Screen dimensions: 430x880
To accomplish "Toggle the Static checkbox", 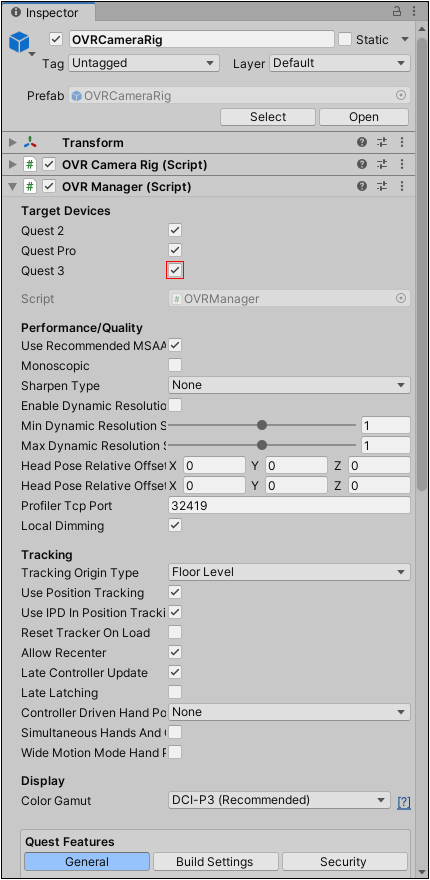I will [x=345, y=39].
